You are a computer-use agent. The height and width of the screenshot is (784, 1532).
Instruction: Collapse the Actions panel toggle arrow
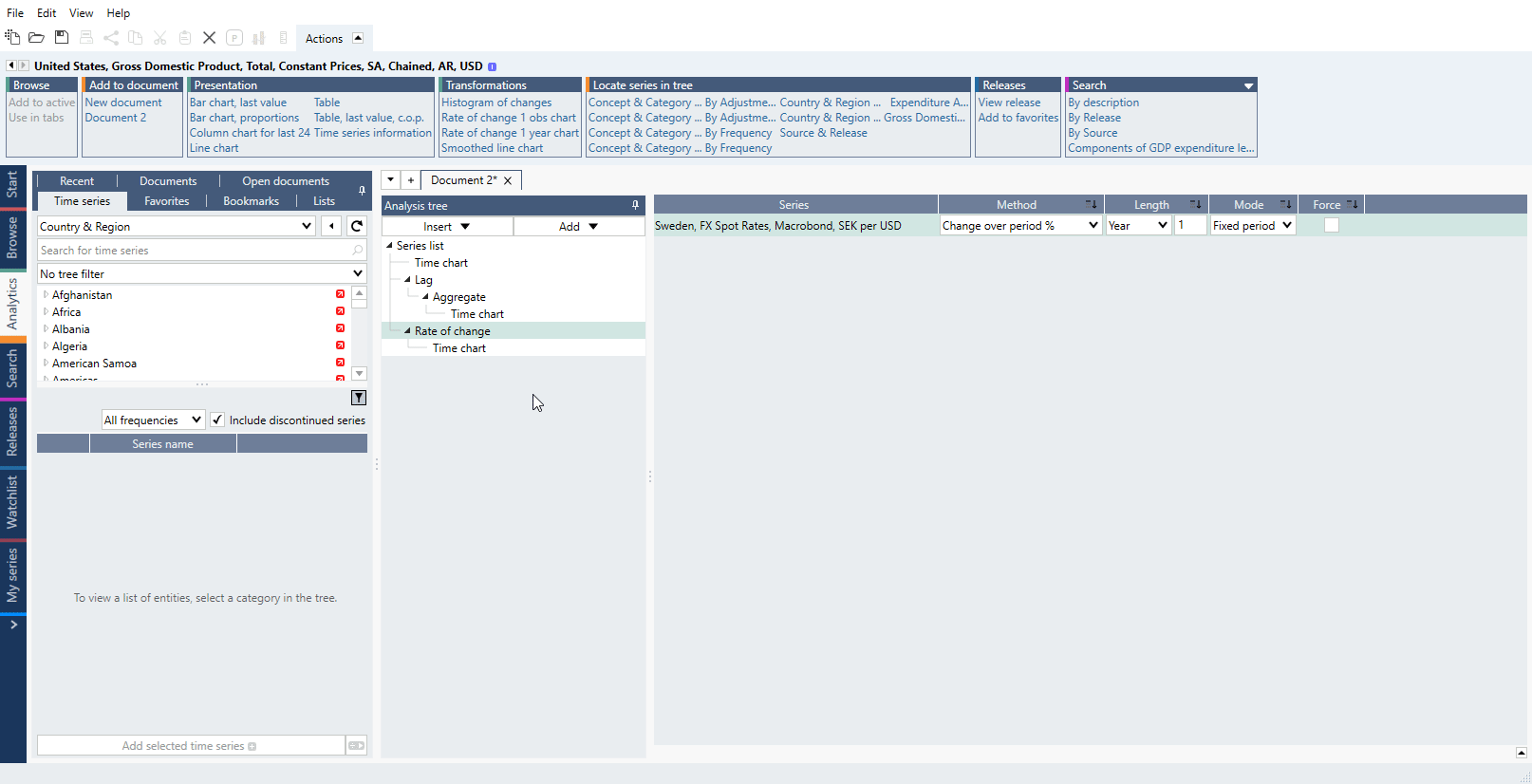coord(358,38)
